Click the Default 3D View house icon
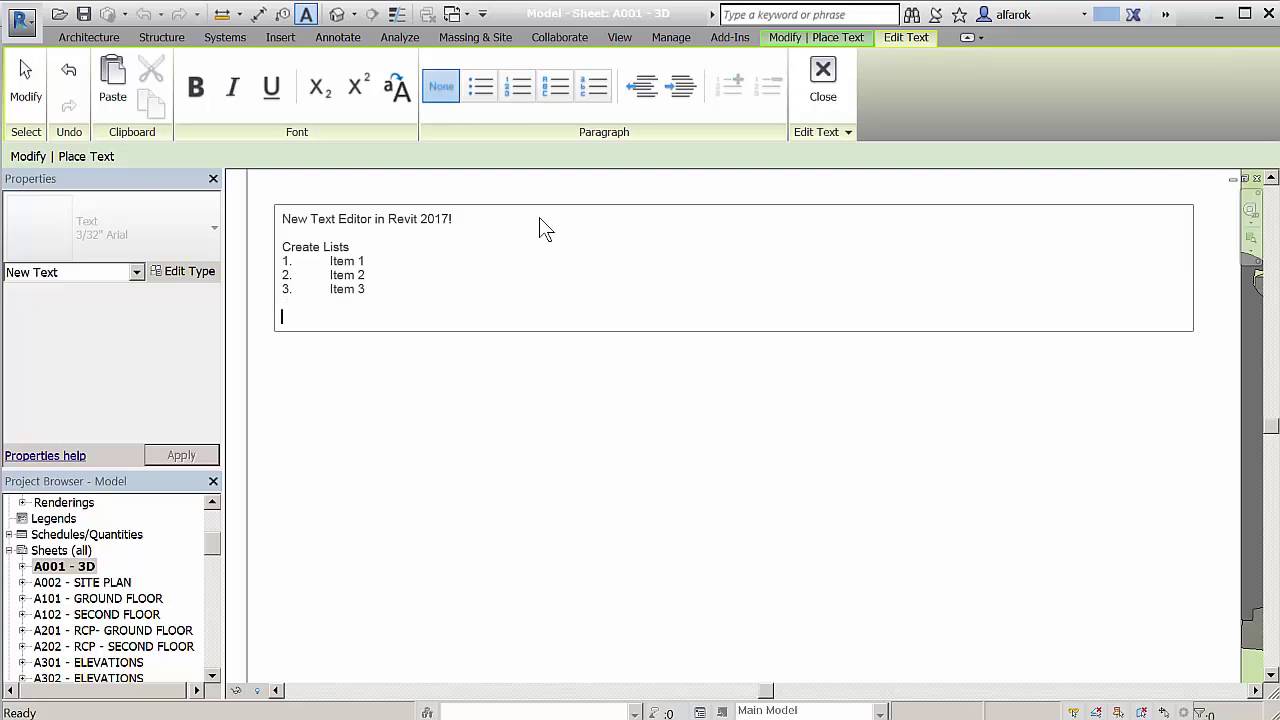 pos(337,15)
